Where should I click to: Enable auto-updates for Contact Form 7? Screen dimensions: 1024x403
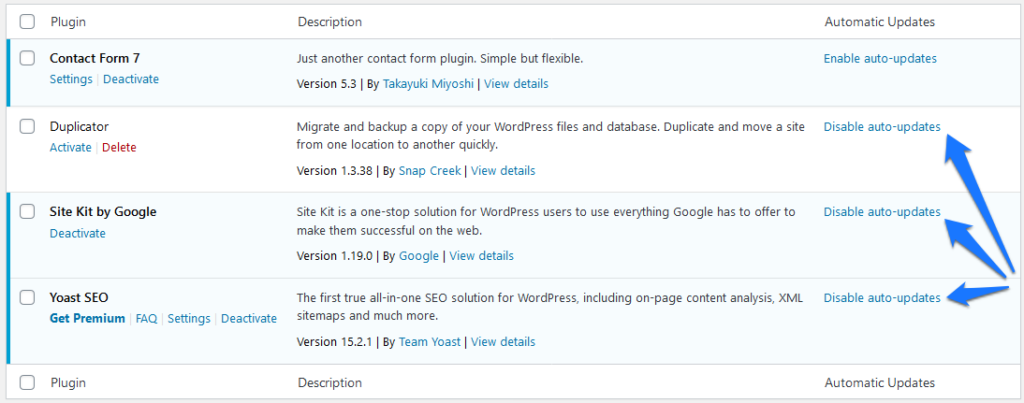click(880, 59)
